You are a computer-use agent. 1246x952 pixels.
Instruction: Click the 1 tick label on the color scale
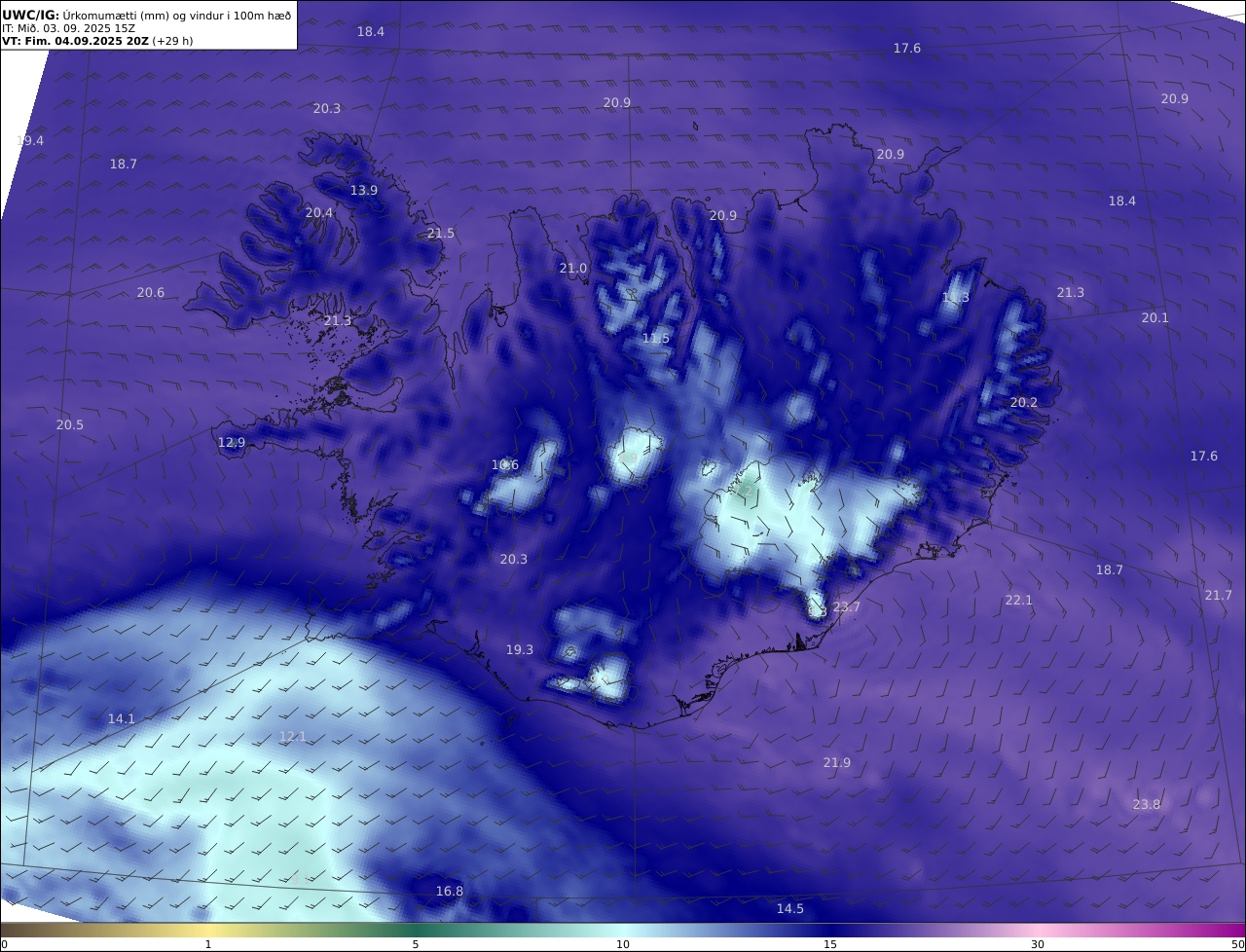(x=208, y=944)
